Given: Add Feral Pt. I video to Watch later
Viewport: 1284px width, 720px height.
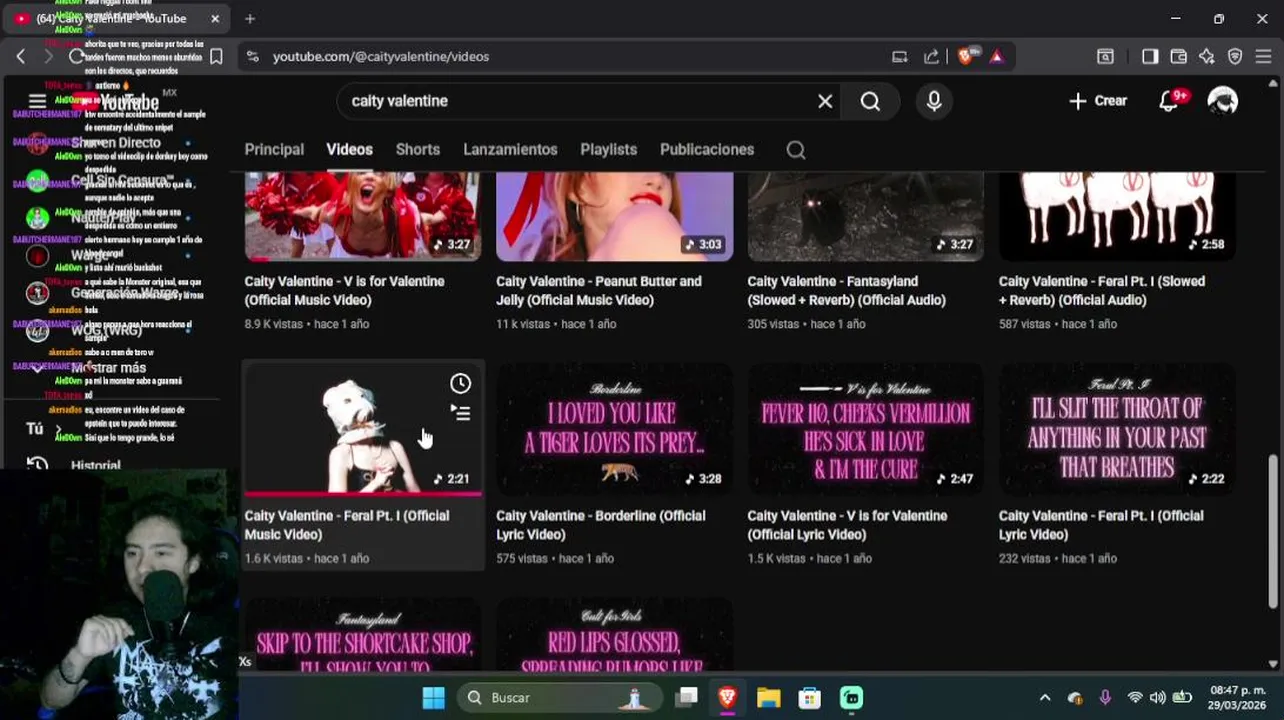Looking at the screenshot, I should pyautogui.click(x=460, y=384).
